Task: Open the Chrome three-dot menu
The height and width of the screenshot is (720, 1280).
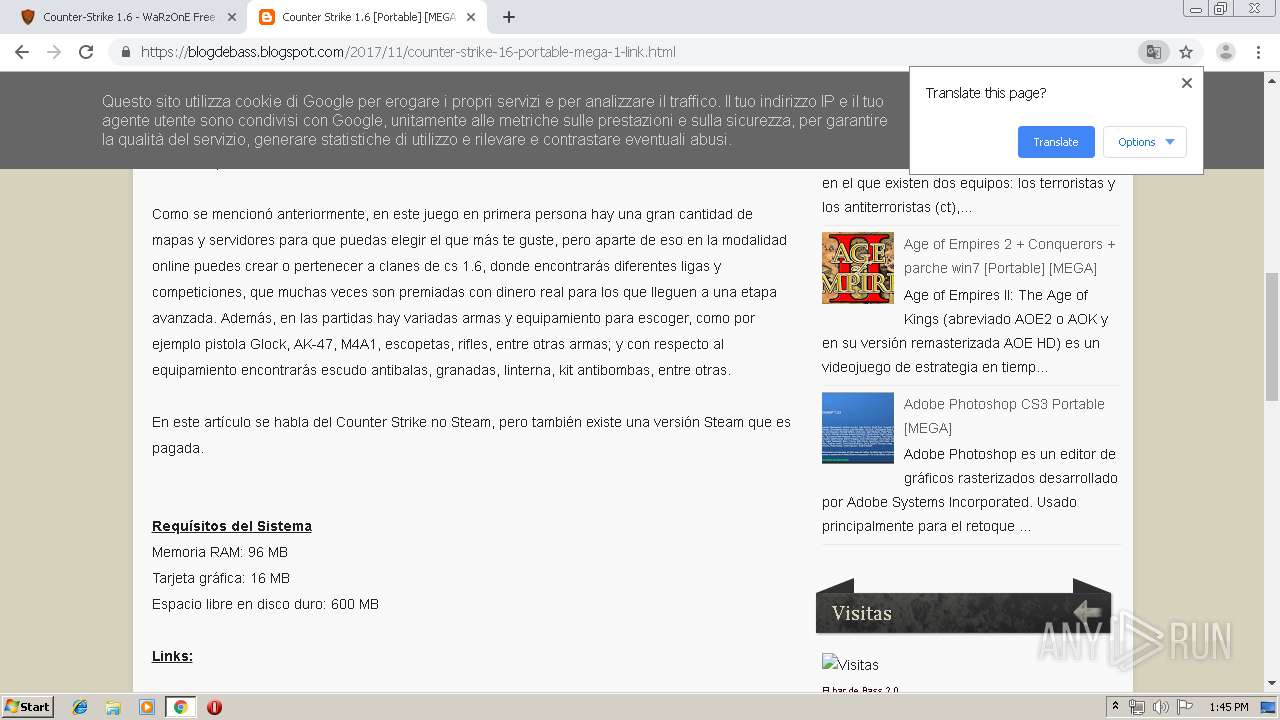Action: click(x=1258, y=52)
